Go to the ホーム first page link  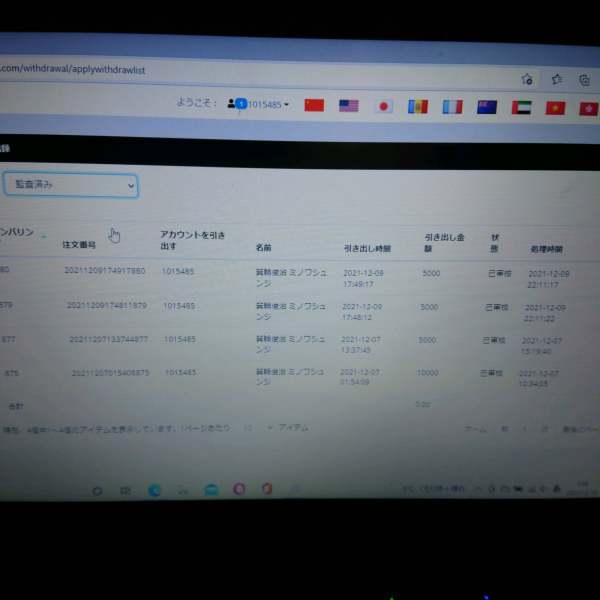476,429
